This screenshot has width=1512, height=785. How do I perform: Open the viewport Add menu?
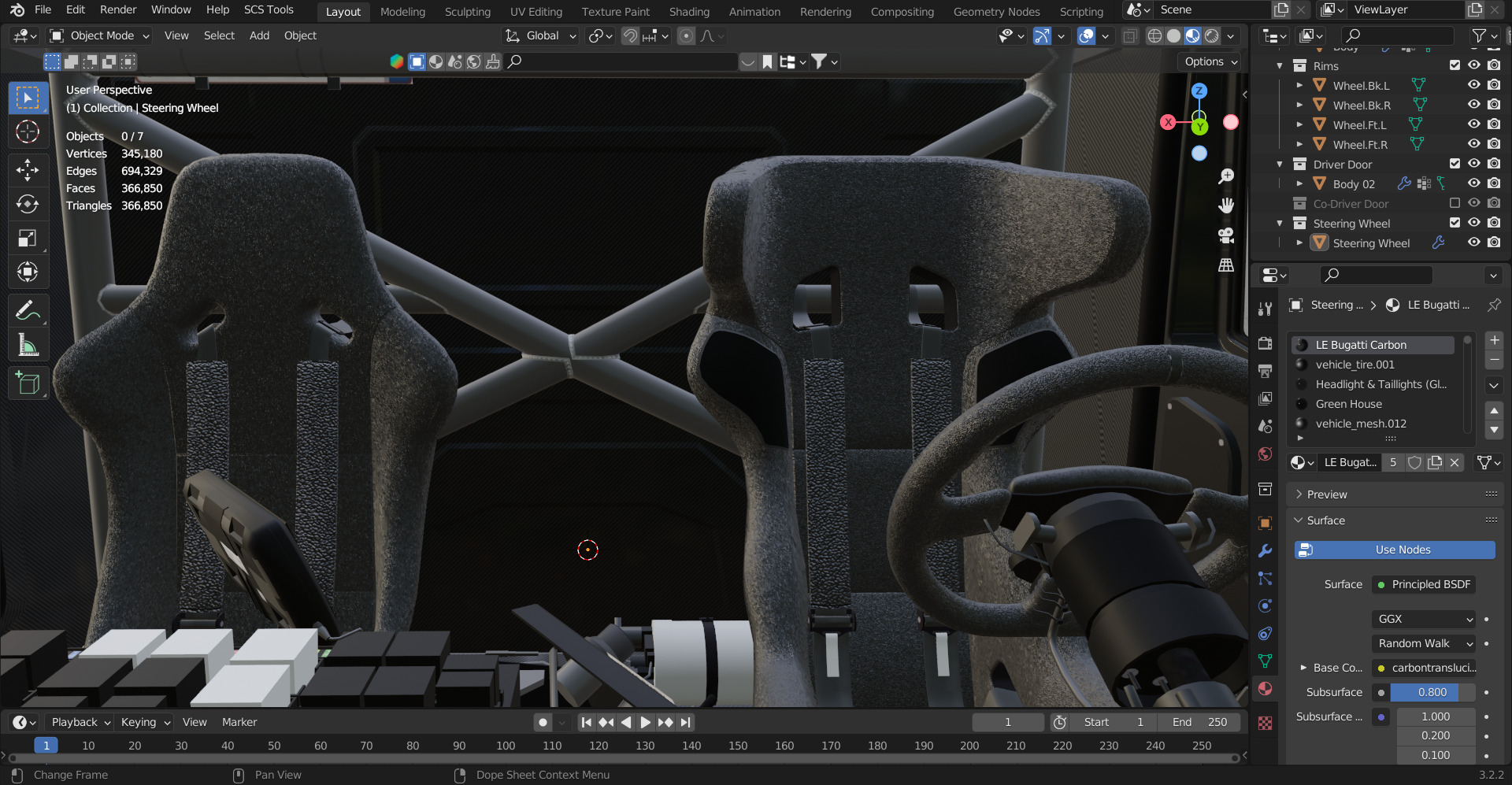[259, 35]
